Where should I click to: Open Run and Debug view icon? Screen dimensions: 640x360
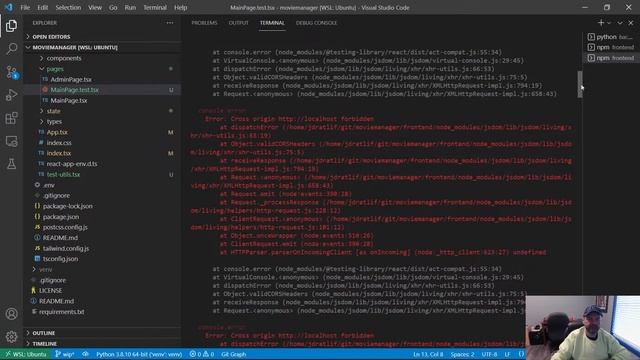point(11,95)
